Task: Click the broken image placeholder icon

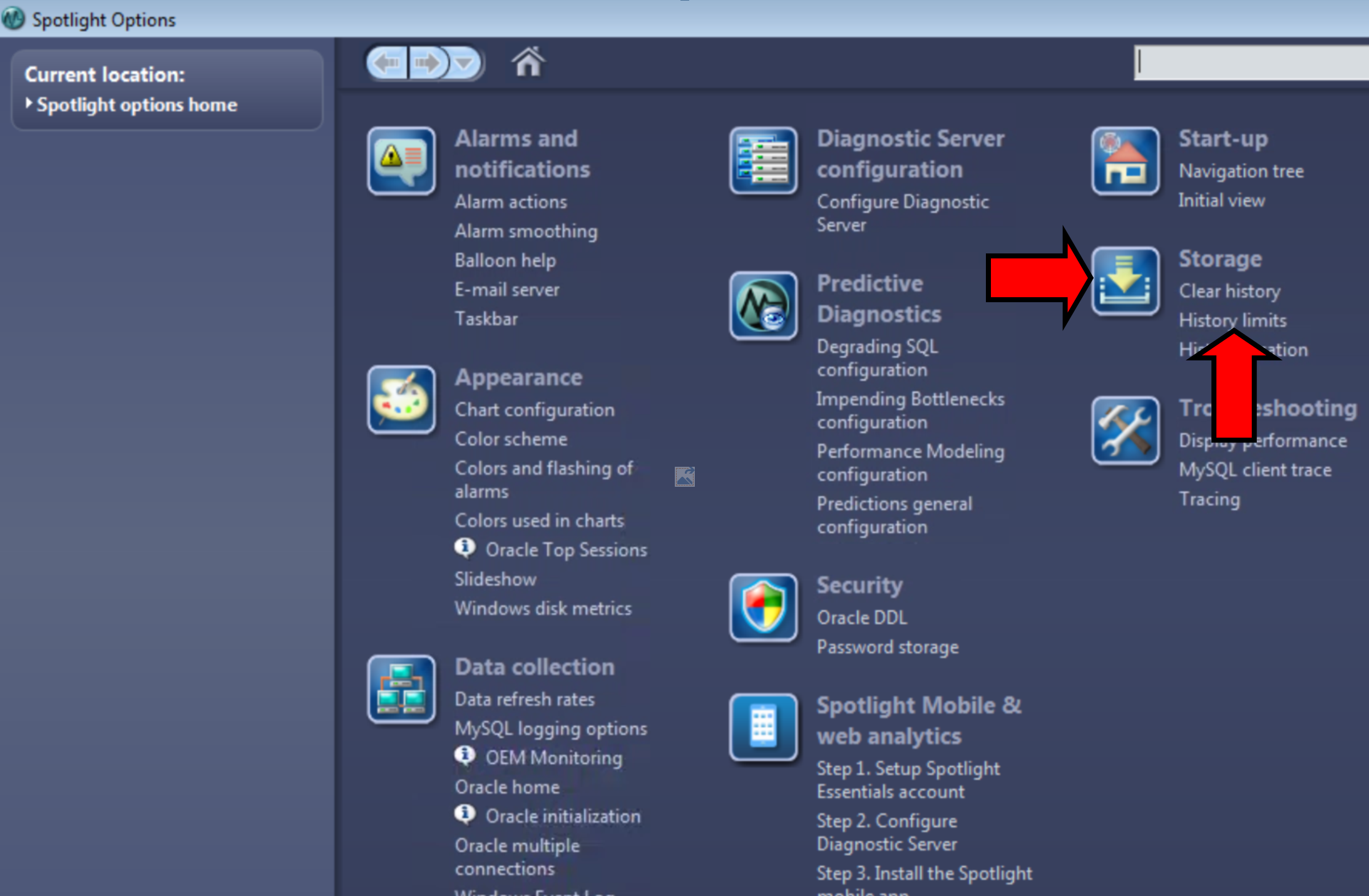Action: (x=685, y=477)
